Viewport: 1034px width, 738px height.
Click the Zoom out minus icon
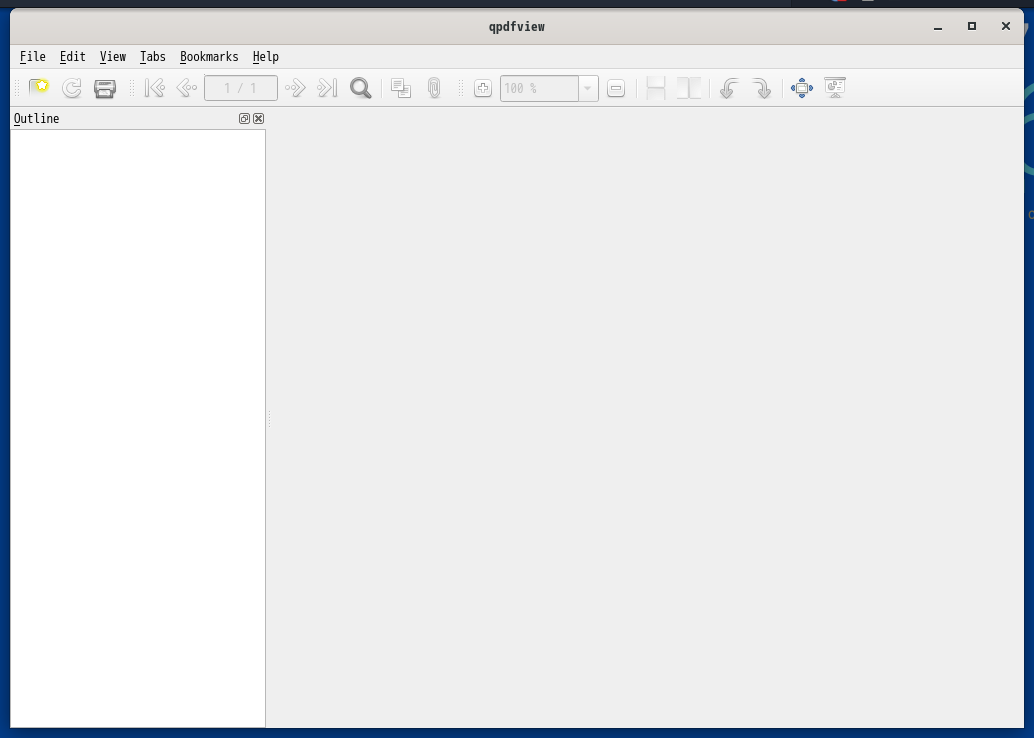click(x=616, y=88)
